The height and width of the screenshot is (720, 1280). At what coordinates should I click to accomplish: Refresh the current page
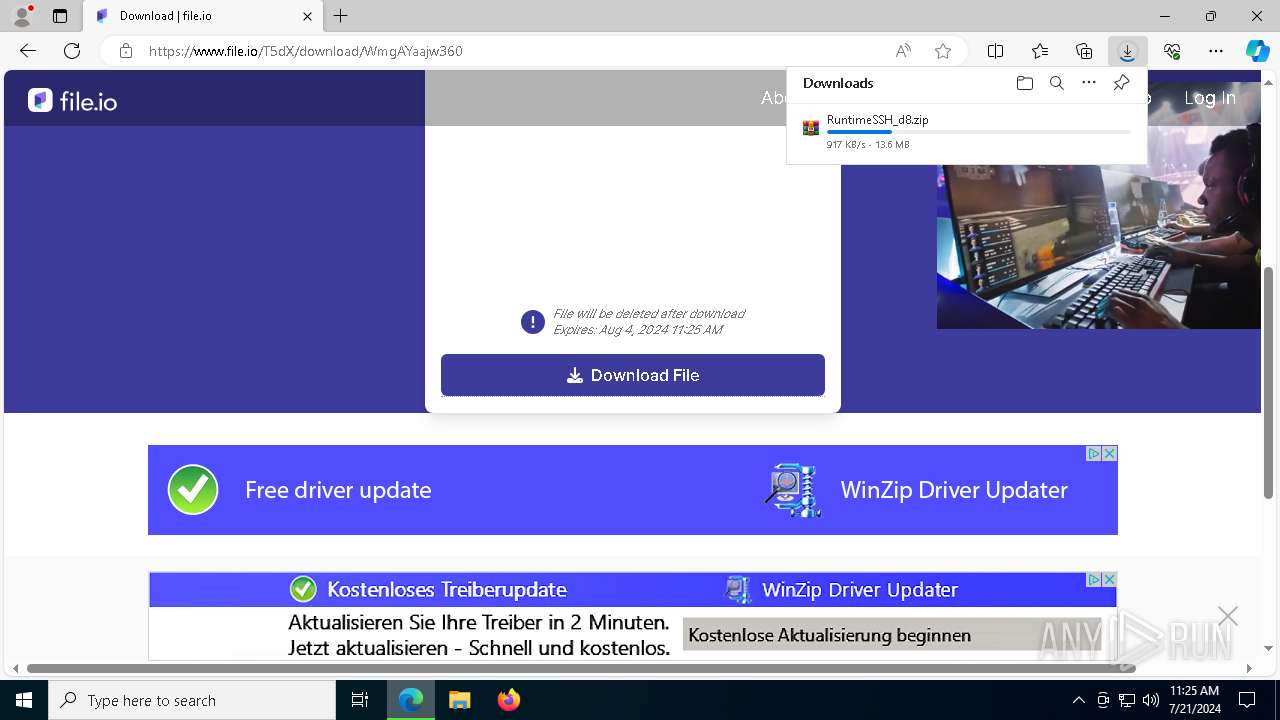click(72, 51)
